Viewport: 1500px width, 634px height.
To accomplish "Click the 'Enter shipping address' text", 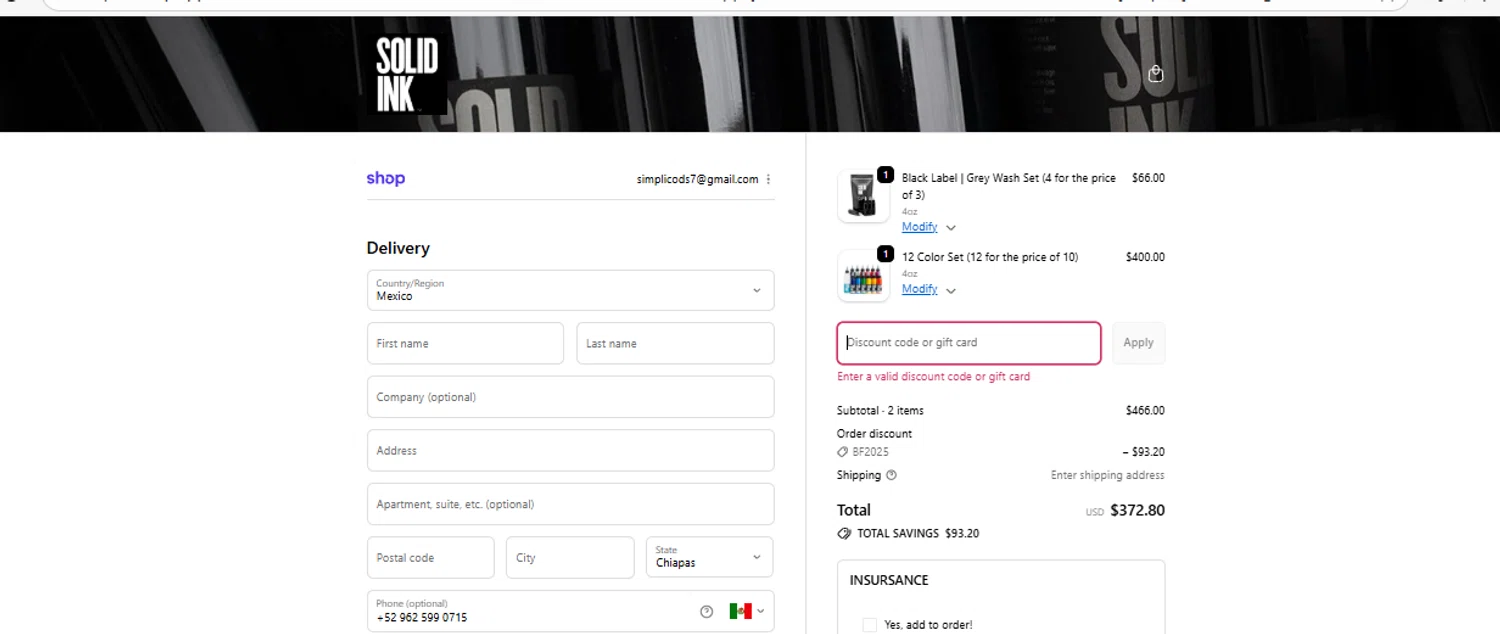I will click(1107, 475).
